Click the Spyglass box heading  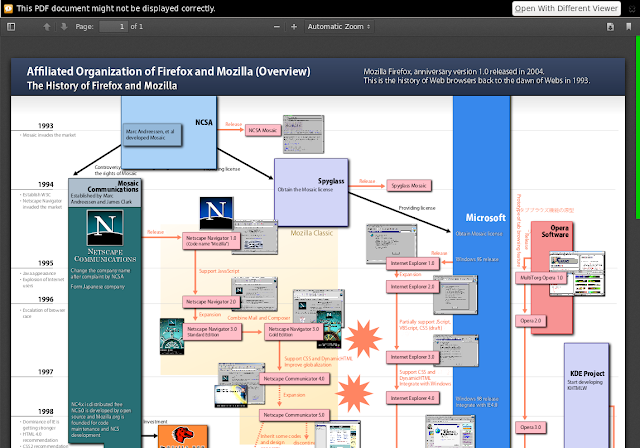pos(331,181)
